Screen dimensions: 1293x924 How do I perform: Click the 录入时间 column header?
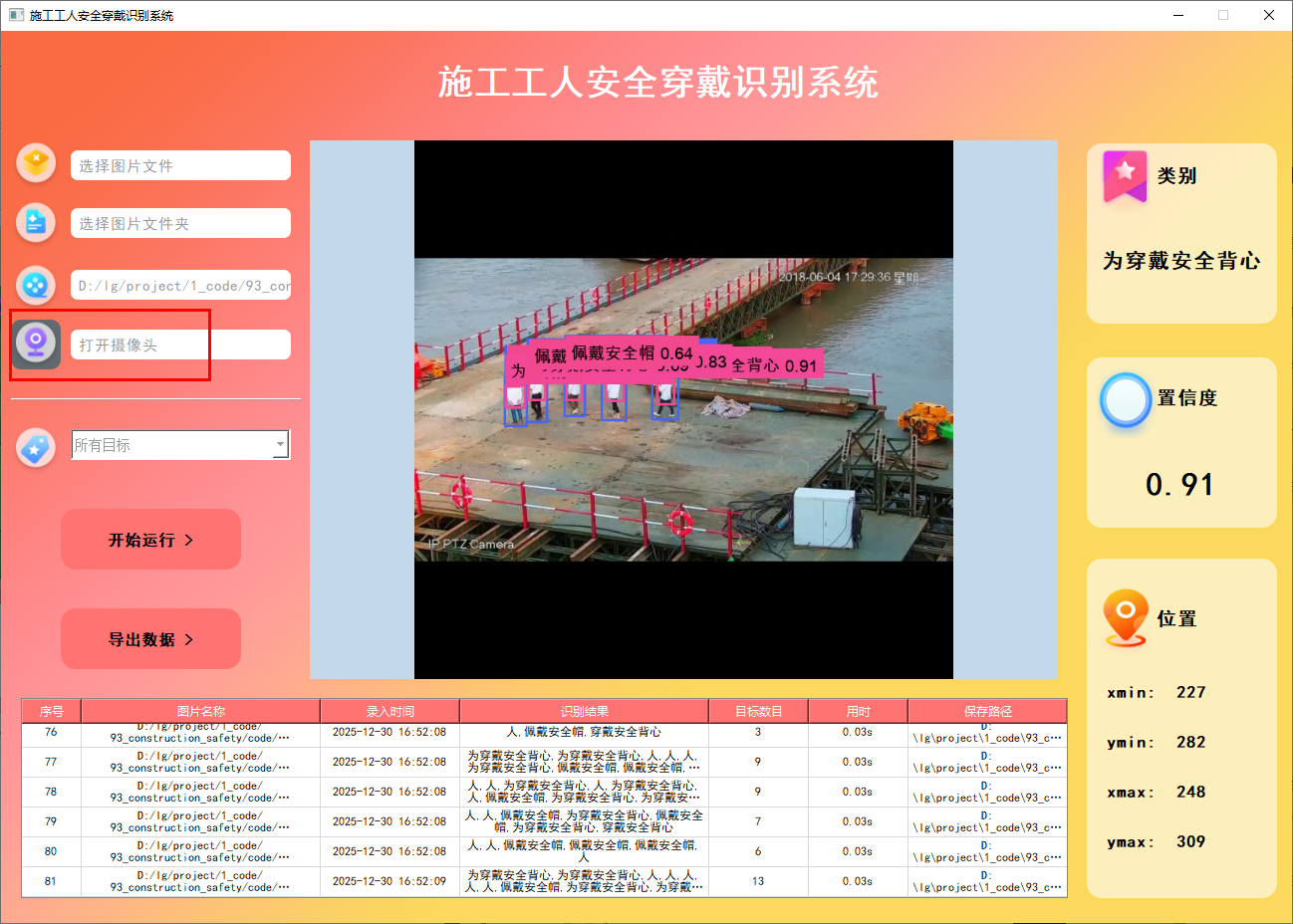pyautogui.click(x=389, y=711)
